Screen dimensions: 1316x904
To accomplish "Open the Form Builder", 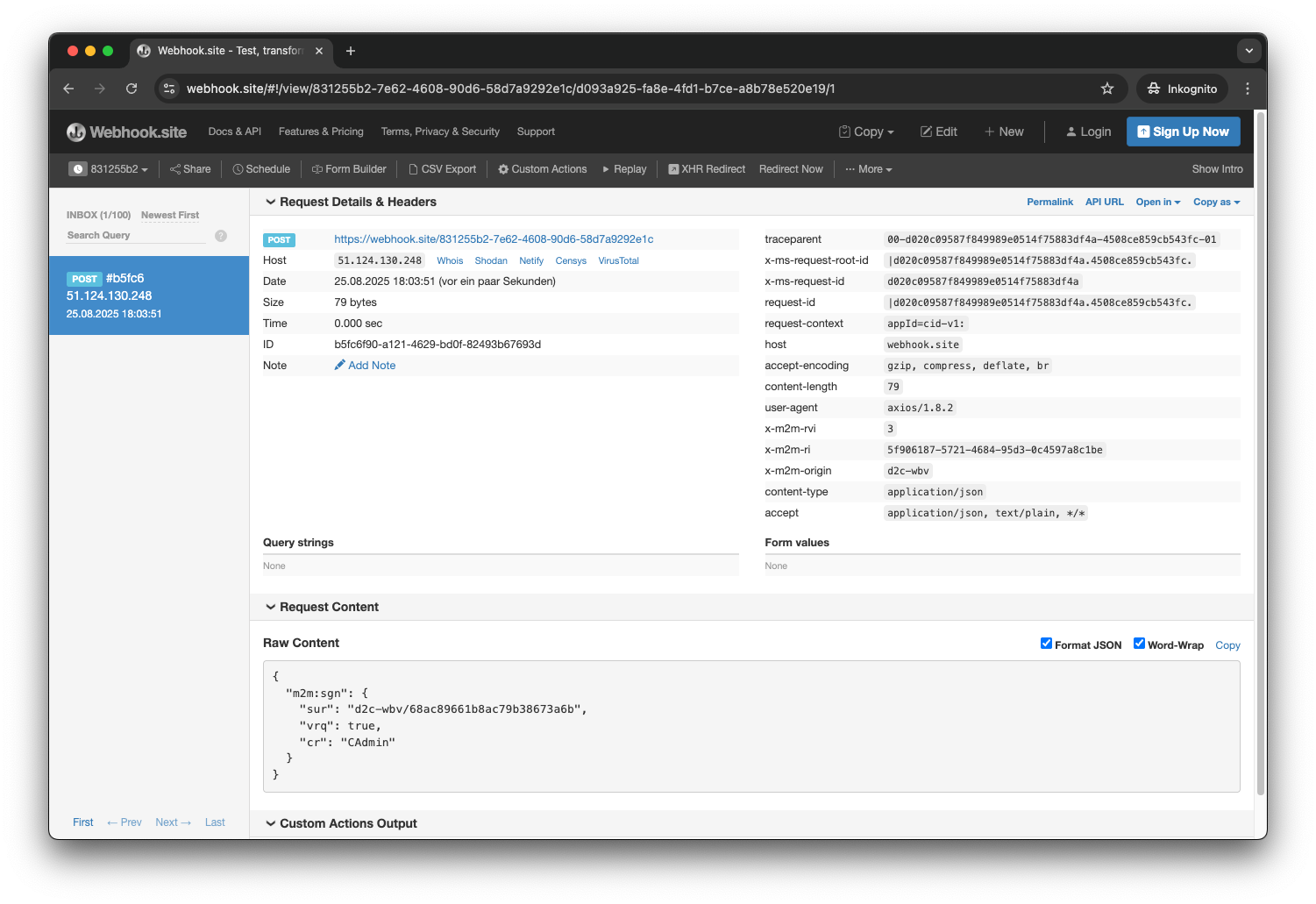I will click(x=349, y=168).
